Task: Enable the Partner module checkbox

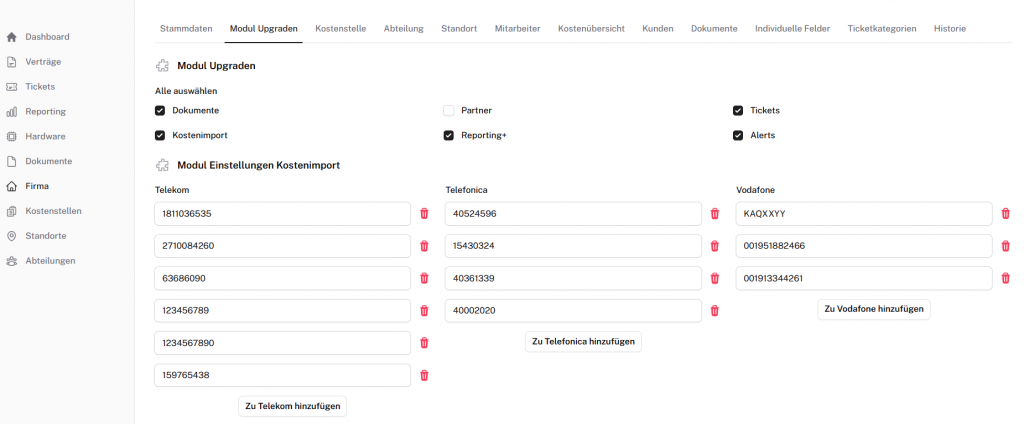Action: [x=449, y=110]
